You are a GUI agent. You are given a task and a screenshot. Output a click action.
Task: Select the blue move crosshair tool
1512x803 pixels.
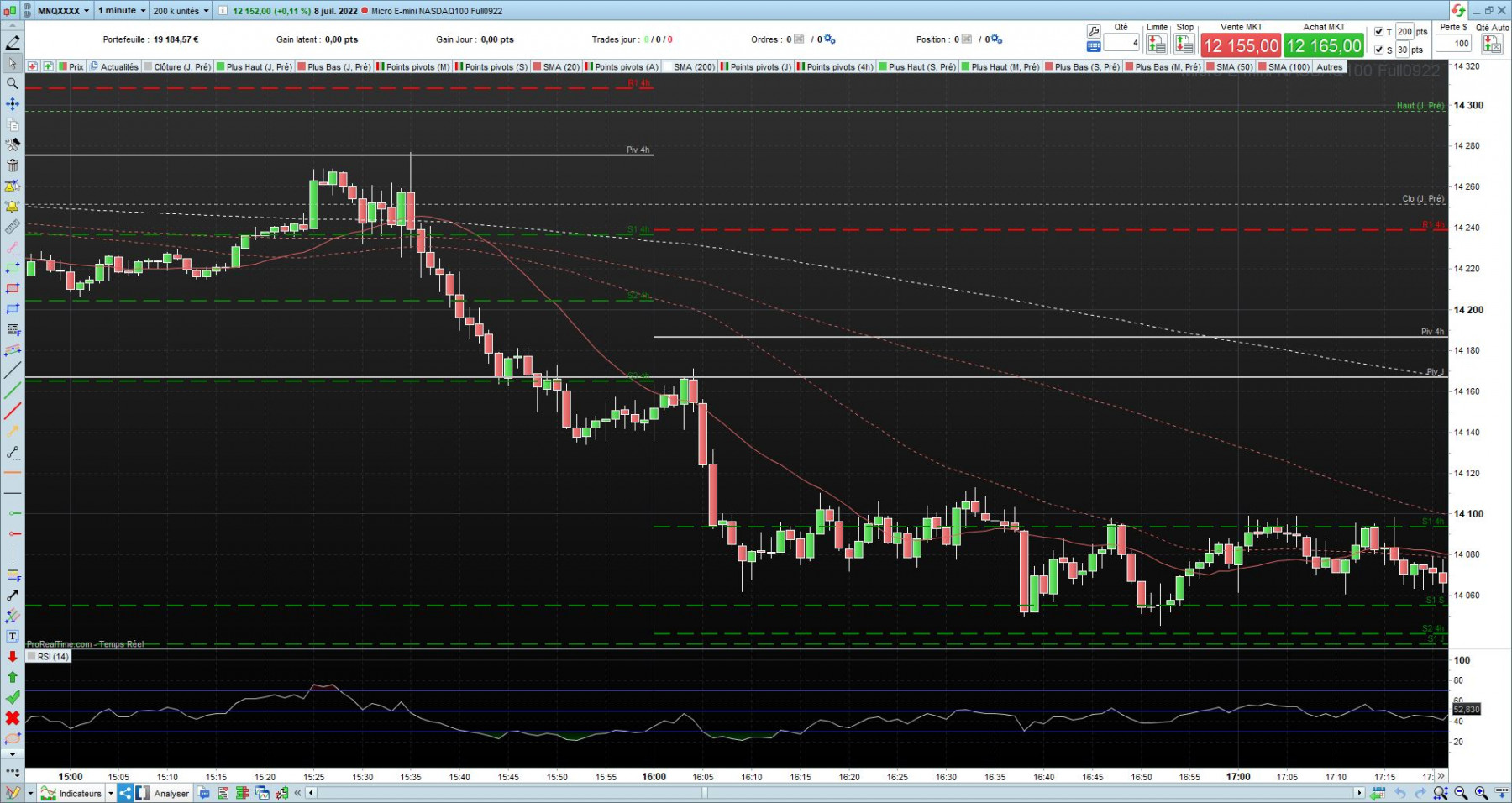click(x=13, y=104)
